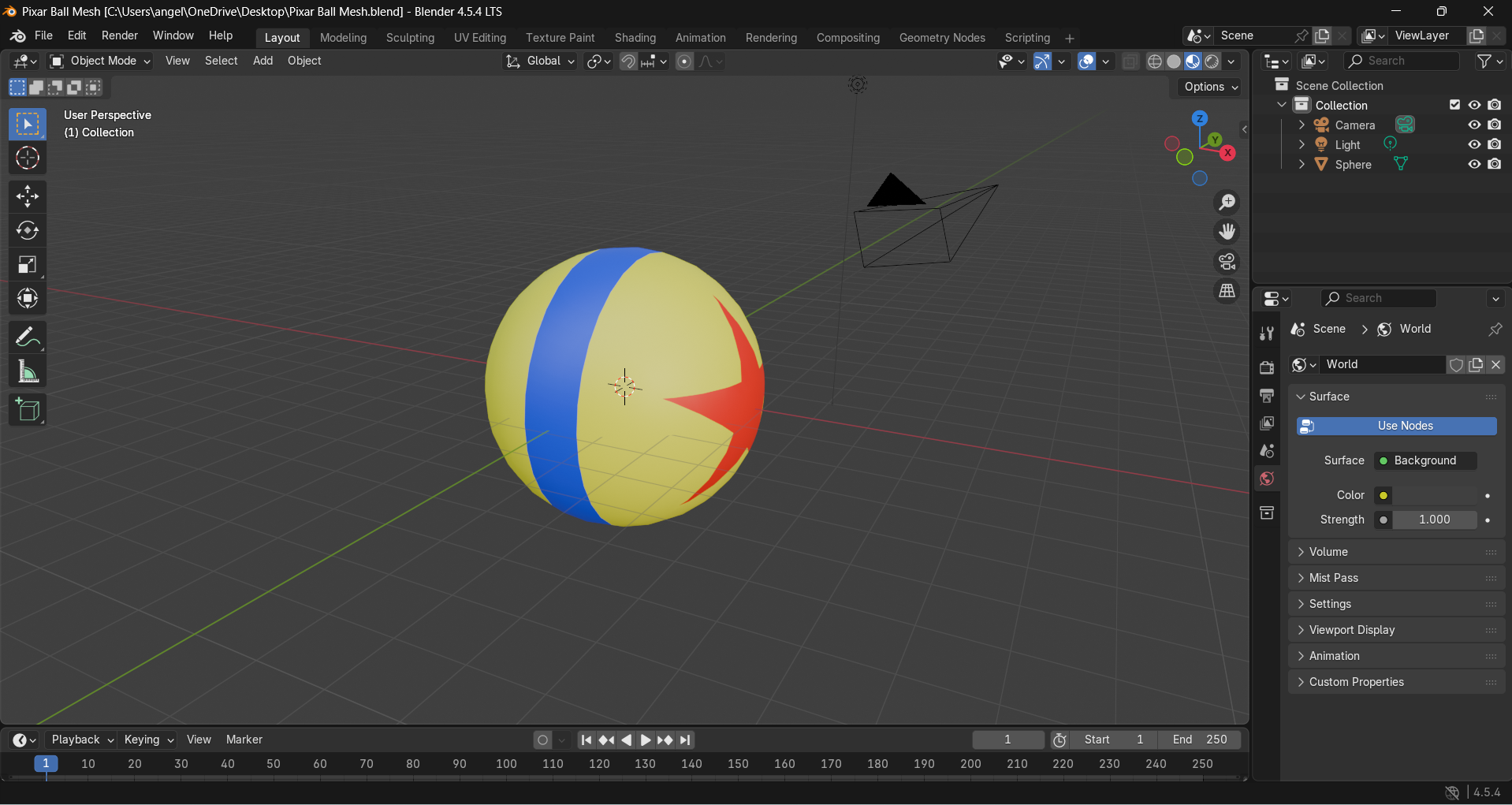Image resolution: width=1512 pixels, height=805 pixels.
Task: Pick the Measure tool
Action: [x=27, y=371]
